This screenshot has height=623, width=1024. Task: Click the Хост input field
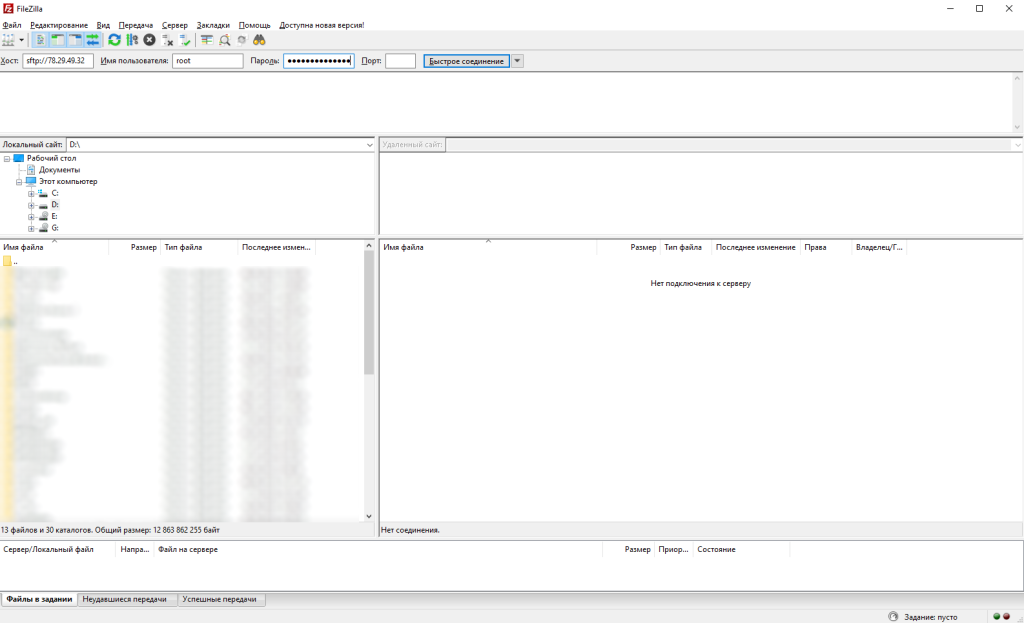pos(58,61)
